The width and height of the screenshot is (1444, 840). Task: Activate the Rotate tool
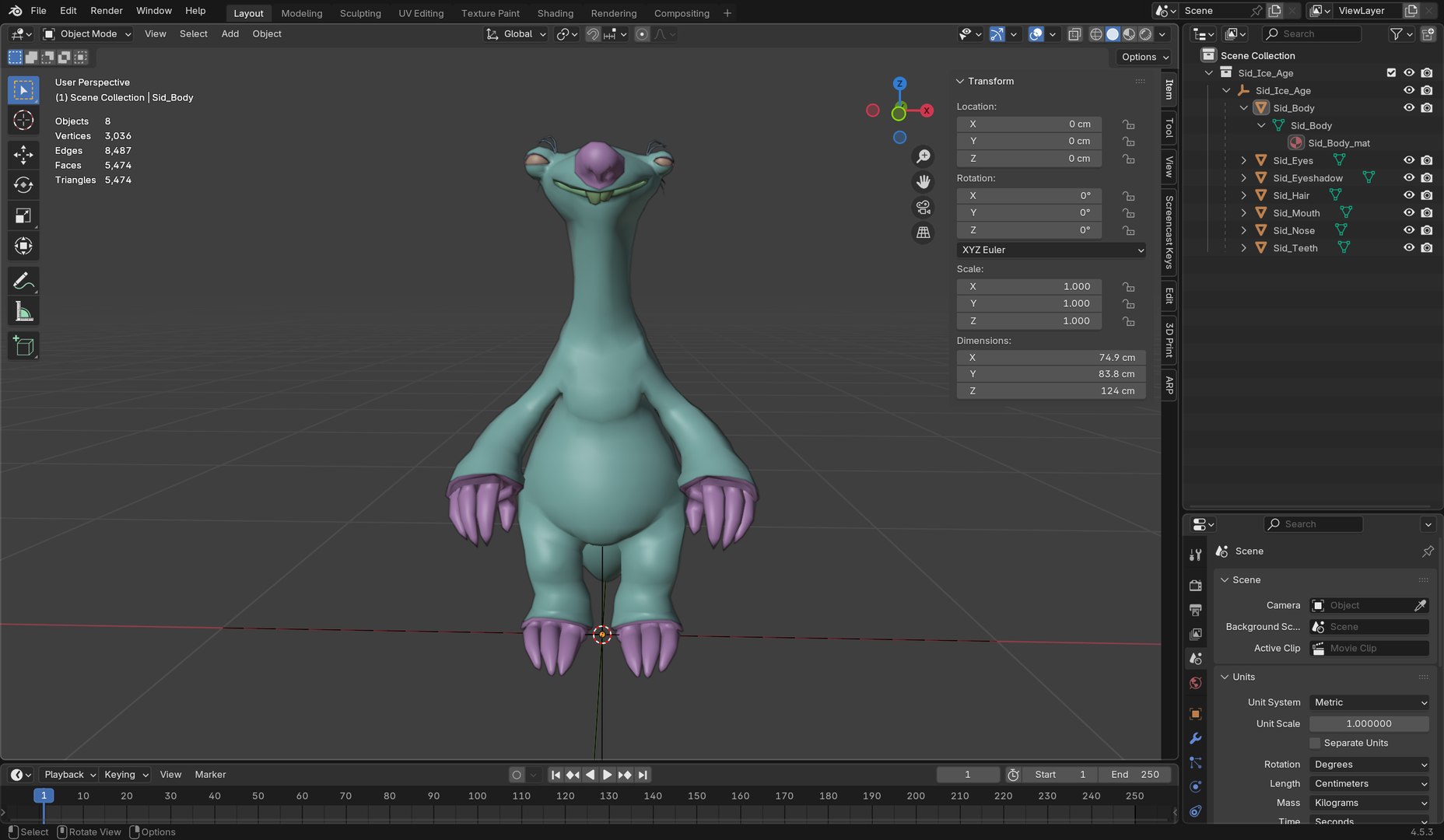coord(23,185)
